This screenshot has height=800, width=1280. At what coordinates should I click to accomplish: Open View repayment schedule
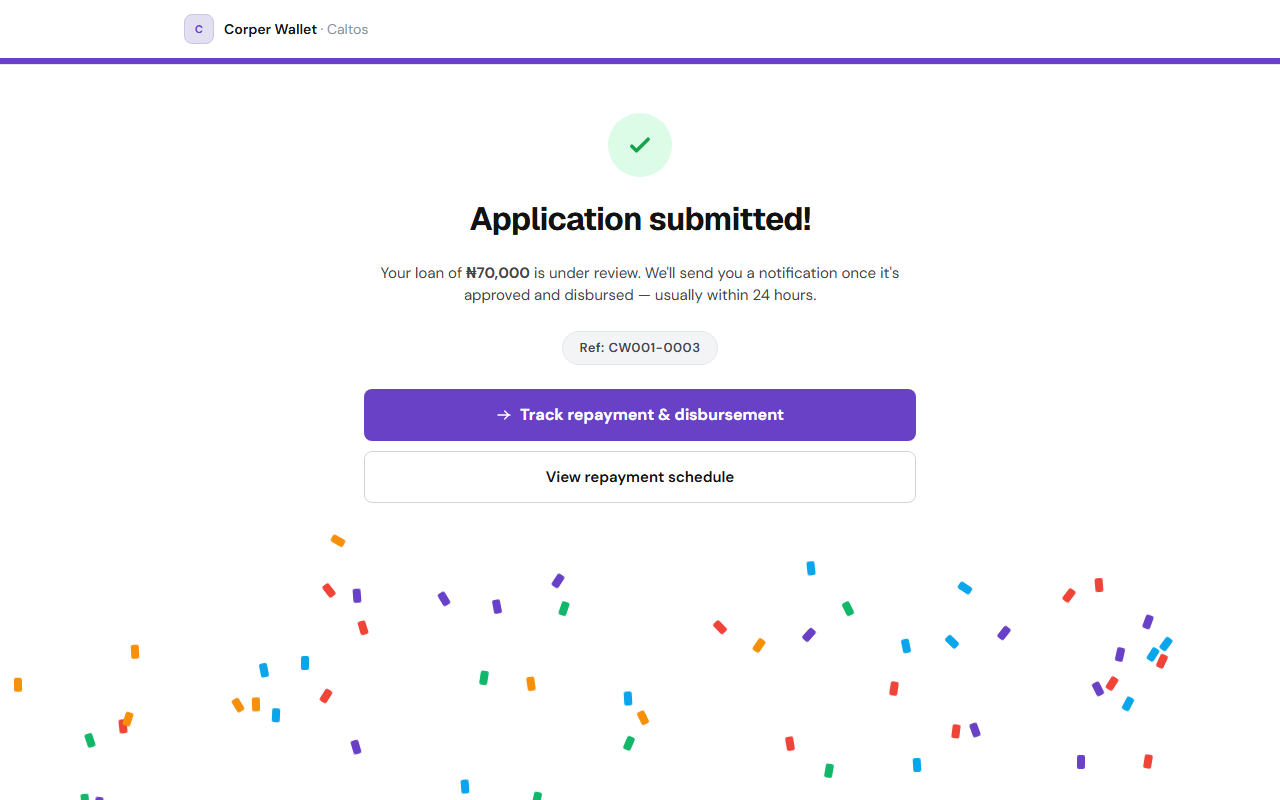click(x=640, y=477)
